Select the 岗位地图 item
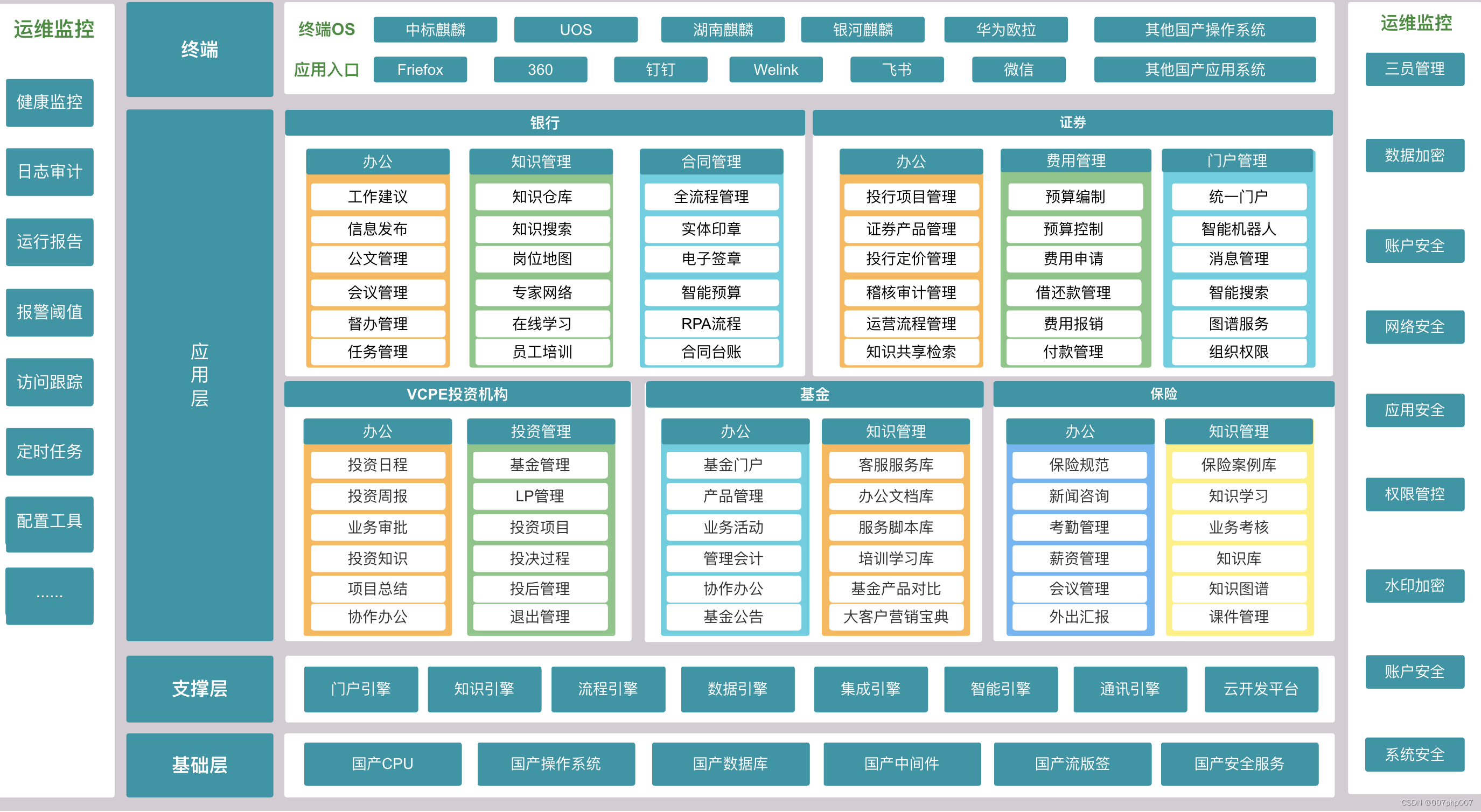1481x812 pixels. click(x=542, y=259)
